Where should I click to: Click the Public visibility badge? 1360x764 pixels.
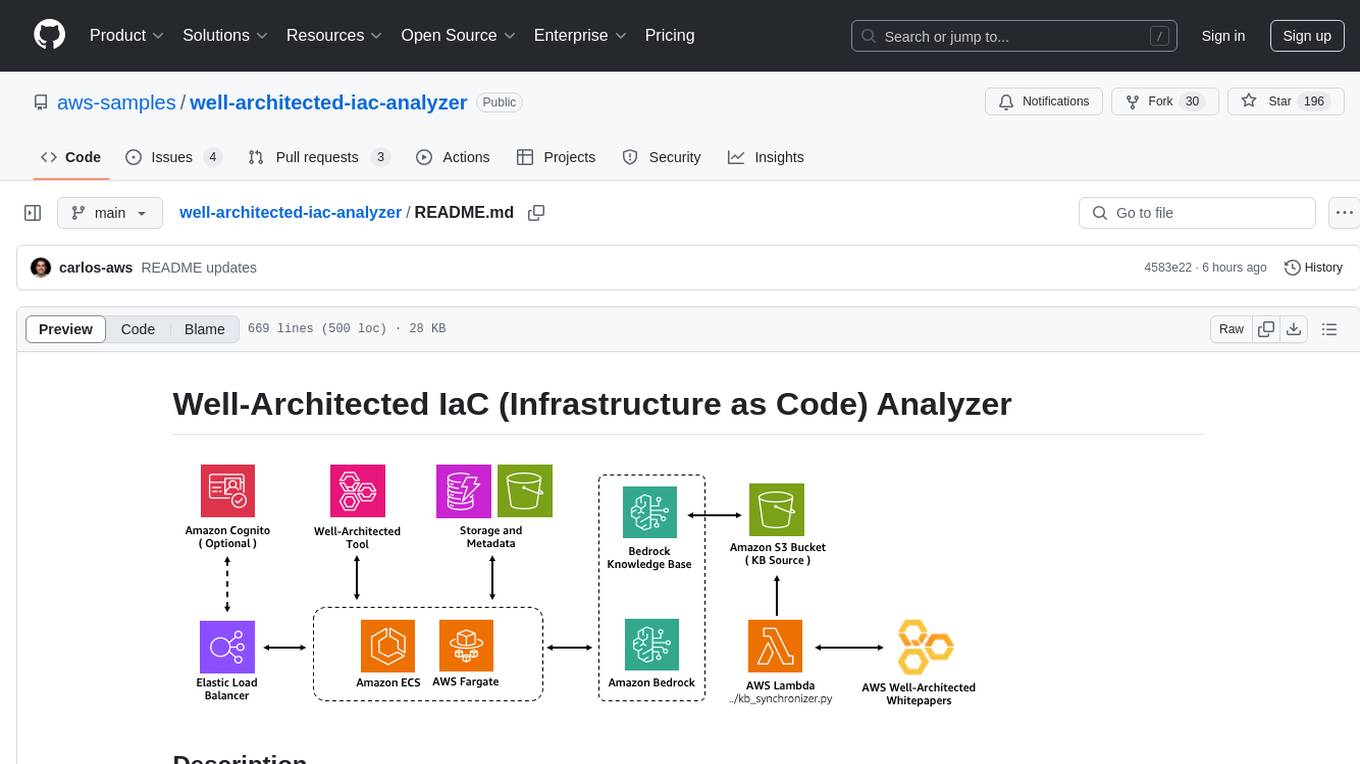(499, 102)
